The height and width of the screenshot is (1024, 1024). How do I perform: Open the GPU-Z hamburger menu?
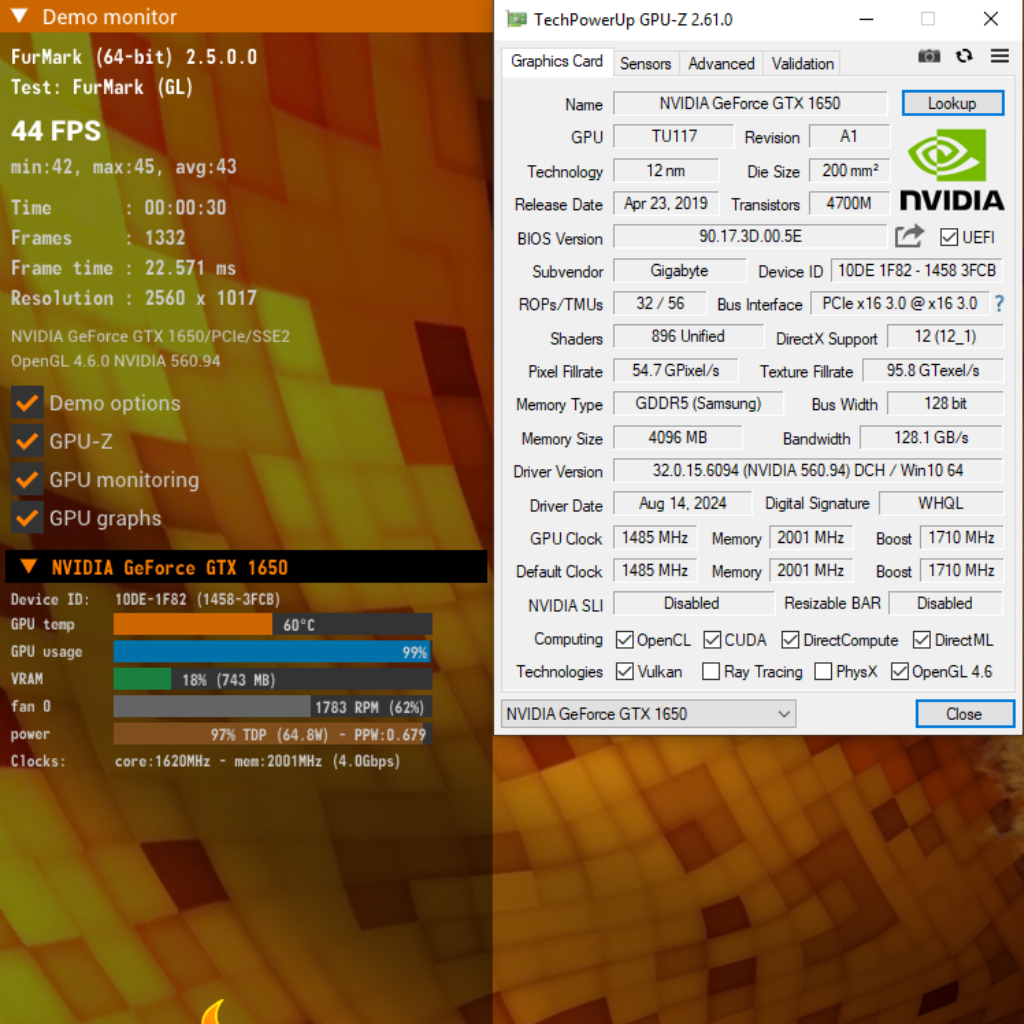pos(999,56)
